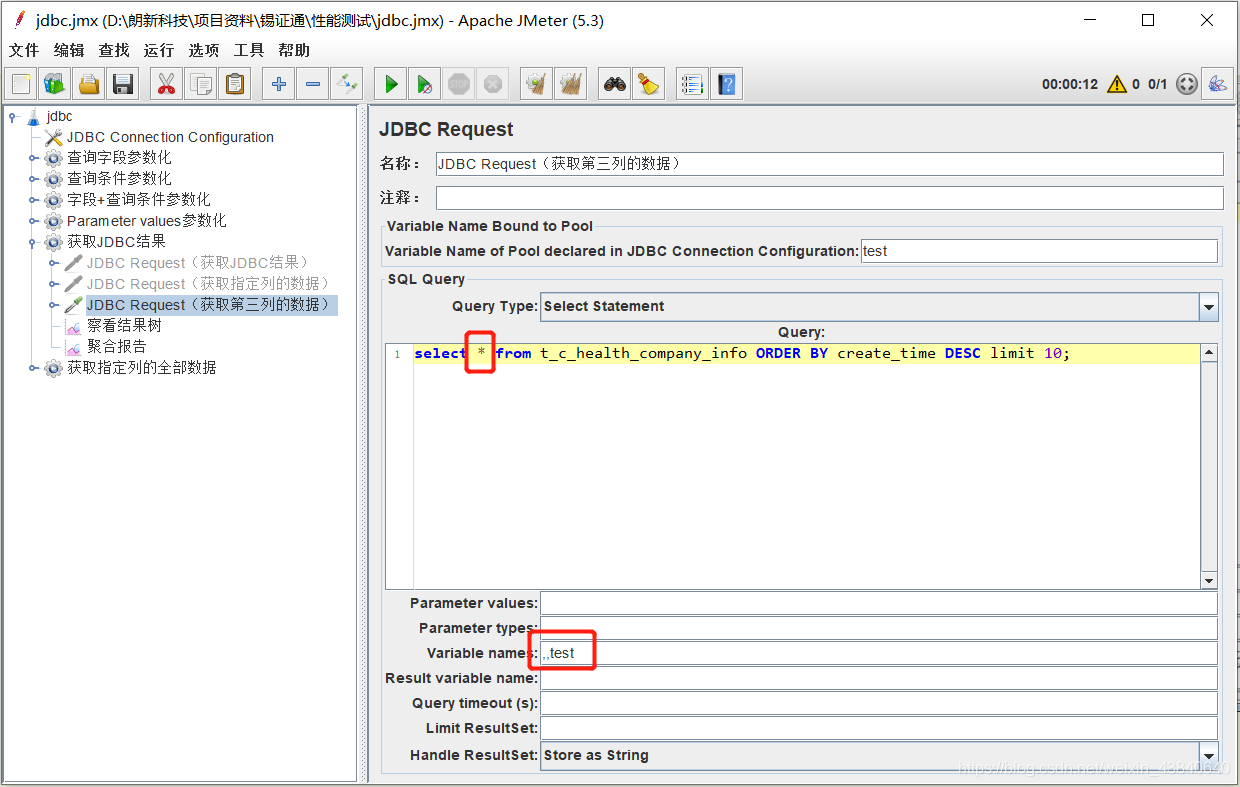Clear all results with the double broom icon
The width and height of the screenshot is (1240, 787).
tap(571, 84)
